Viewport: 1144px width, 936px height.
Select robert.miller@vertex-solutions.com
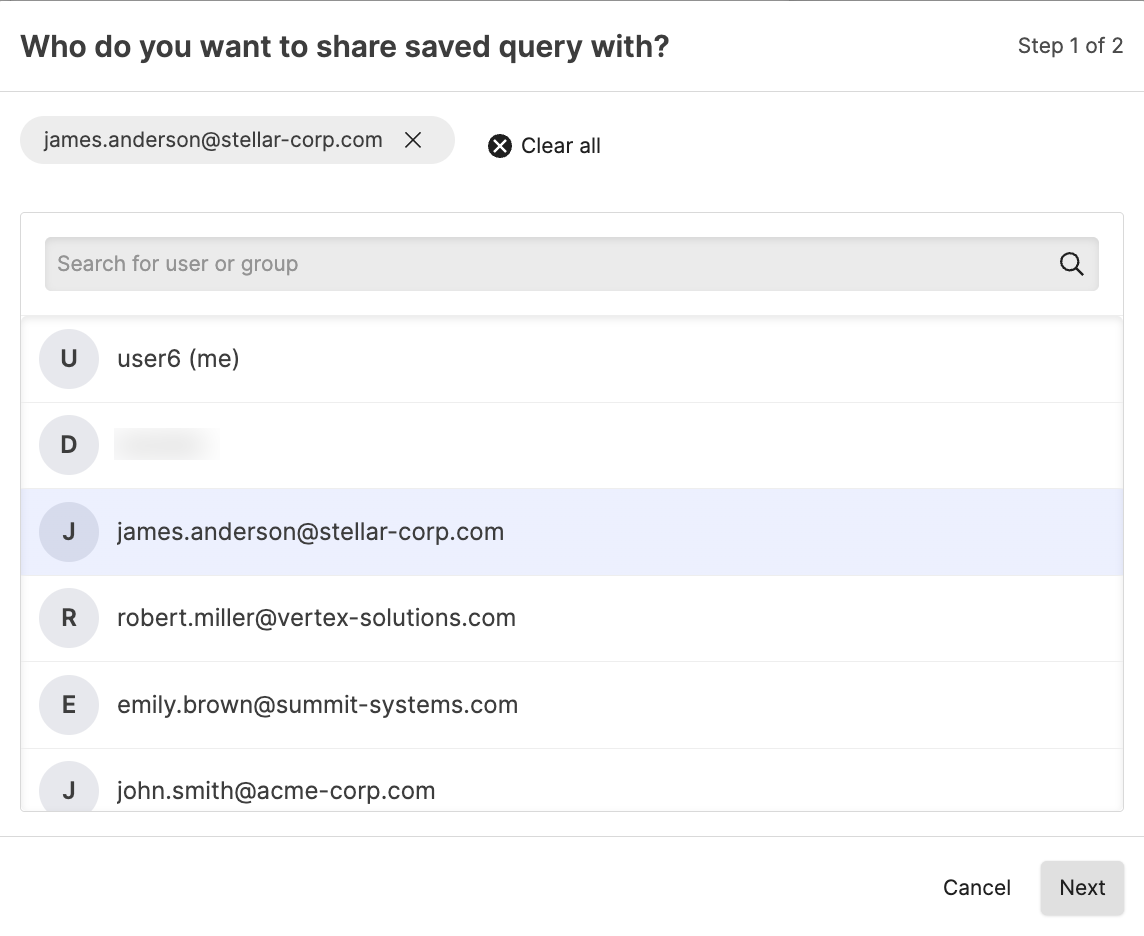[x=316, y=618]
